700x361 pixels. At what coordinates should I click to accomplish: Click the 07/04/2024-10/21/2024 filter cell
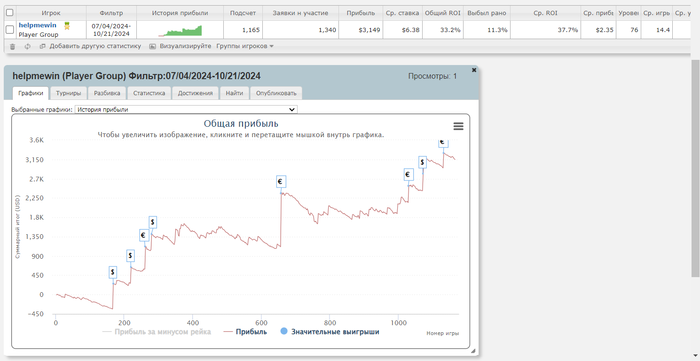(x=111, y=30)
